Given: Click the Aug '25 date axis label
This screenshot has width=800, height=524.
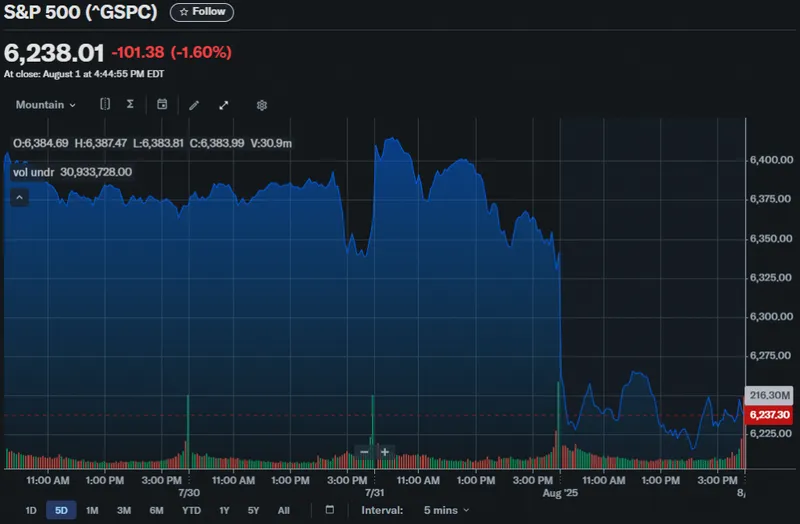Looking at the screenshot, I should (x=560, y=493).
